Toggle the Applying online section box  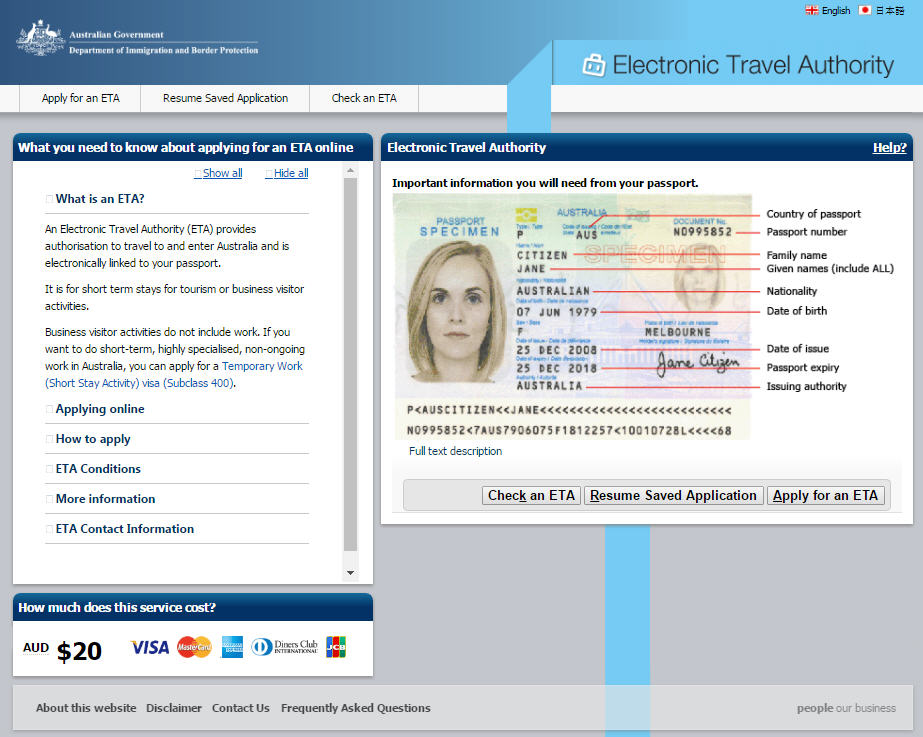[x=48, y=409]
